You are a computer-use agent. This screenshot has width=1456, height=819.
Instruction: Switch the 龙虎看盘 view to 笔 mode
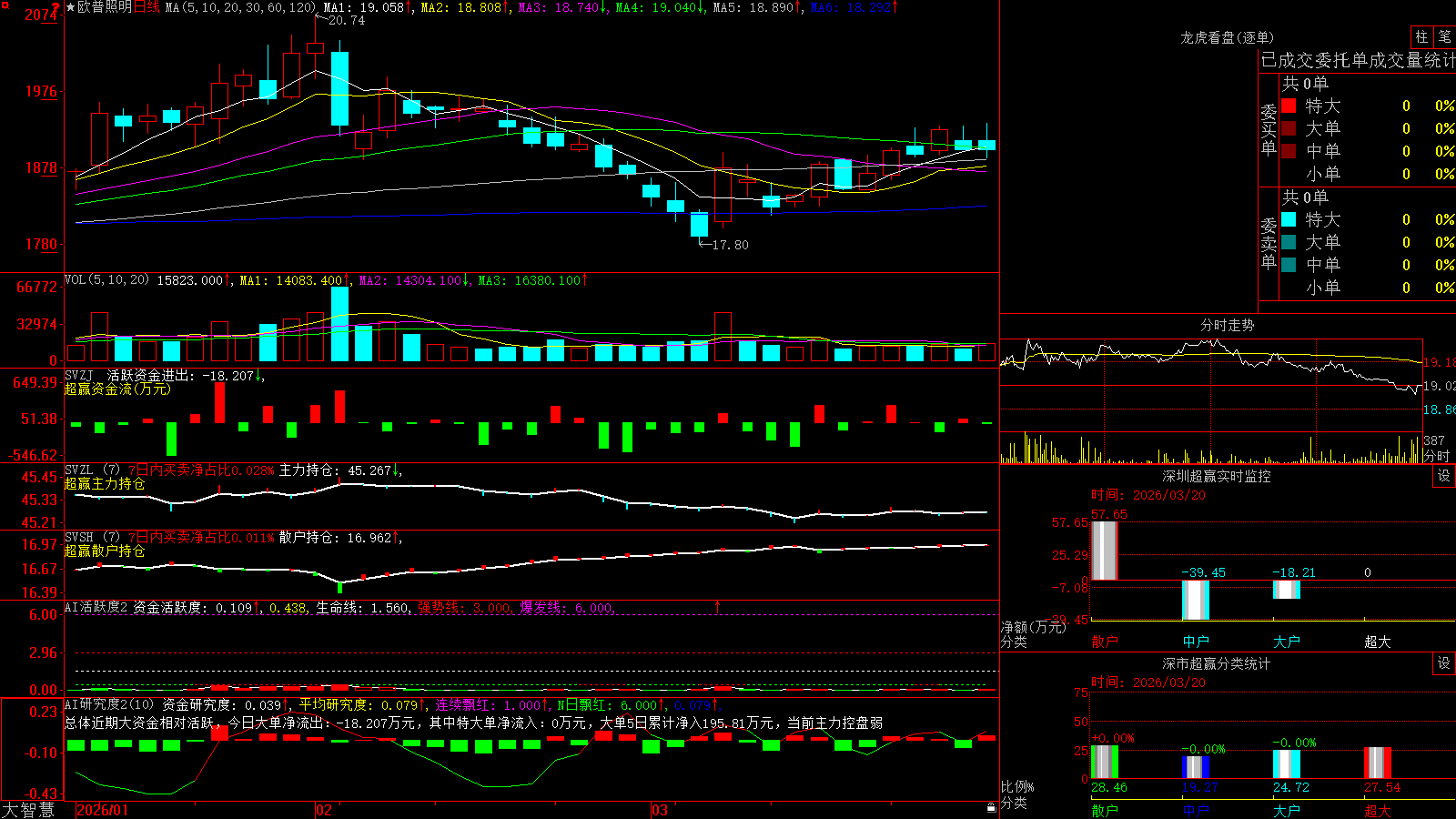(1444, 37)
